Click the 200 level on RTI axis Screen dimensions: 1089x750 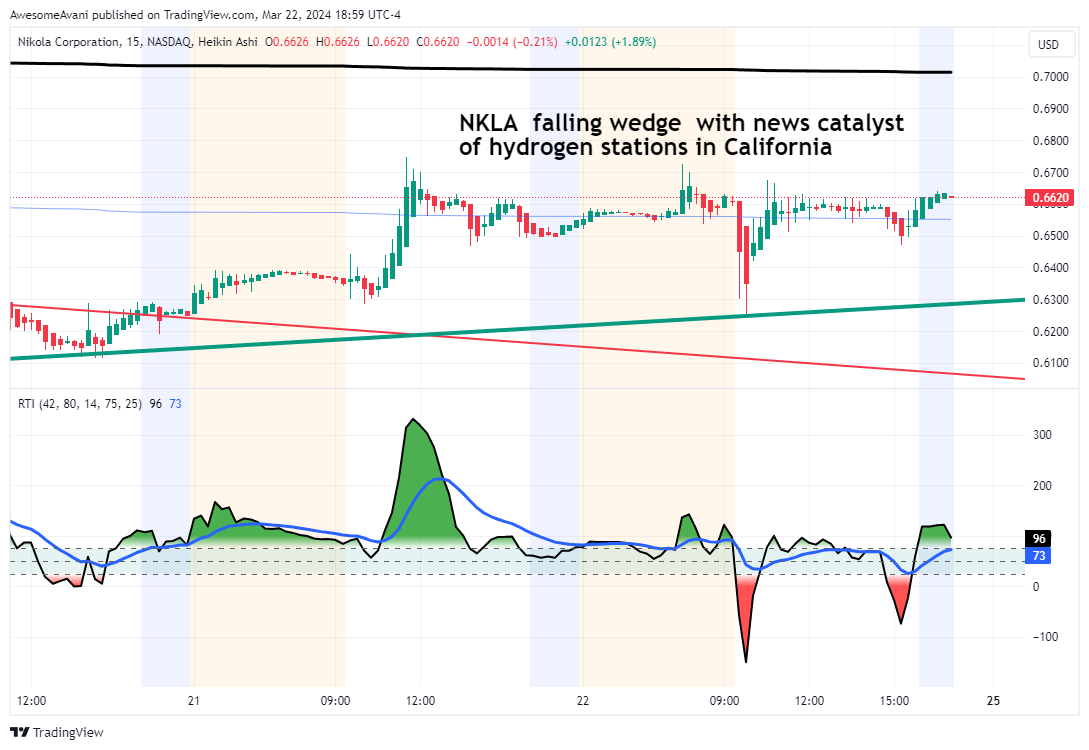[x=1042, y=485]
